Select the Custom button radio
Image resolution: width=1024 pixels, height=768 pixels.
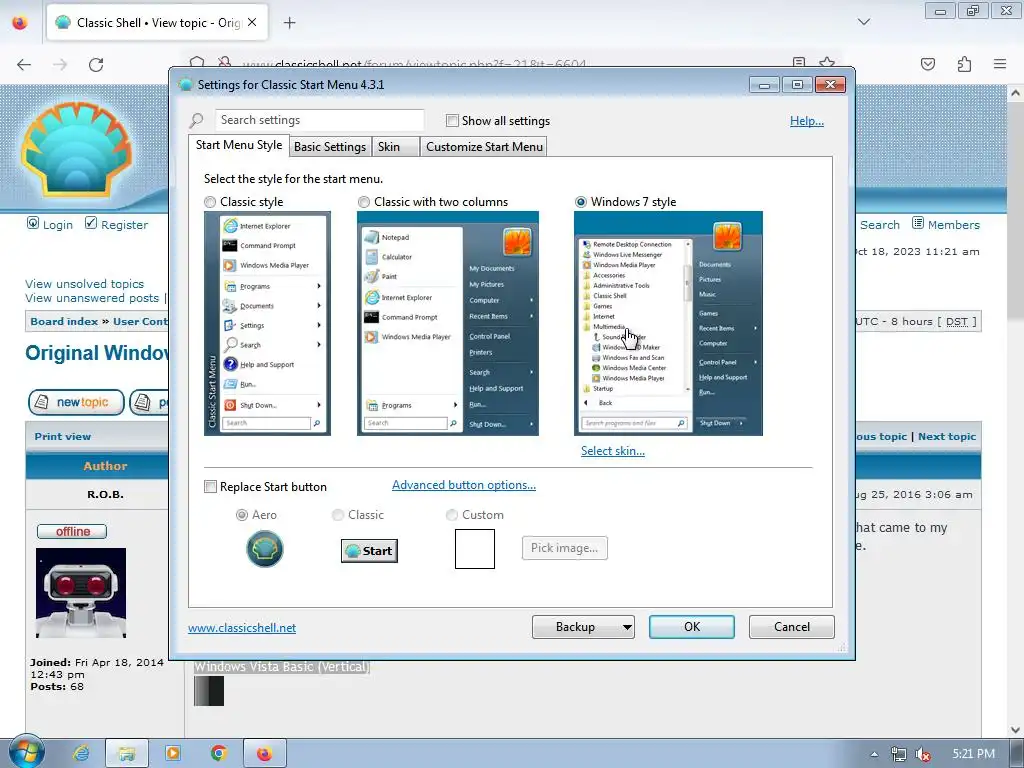click(x=451, y=515)
